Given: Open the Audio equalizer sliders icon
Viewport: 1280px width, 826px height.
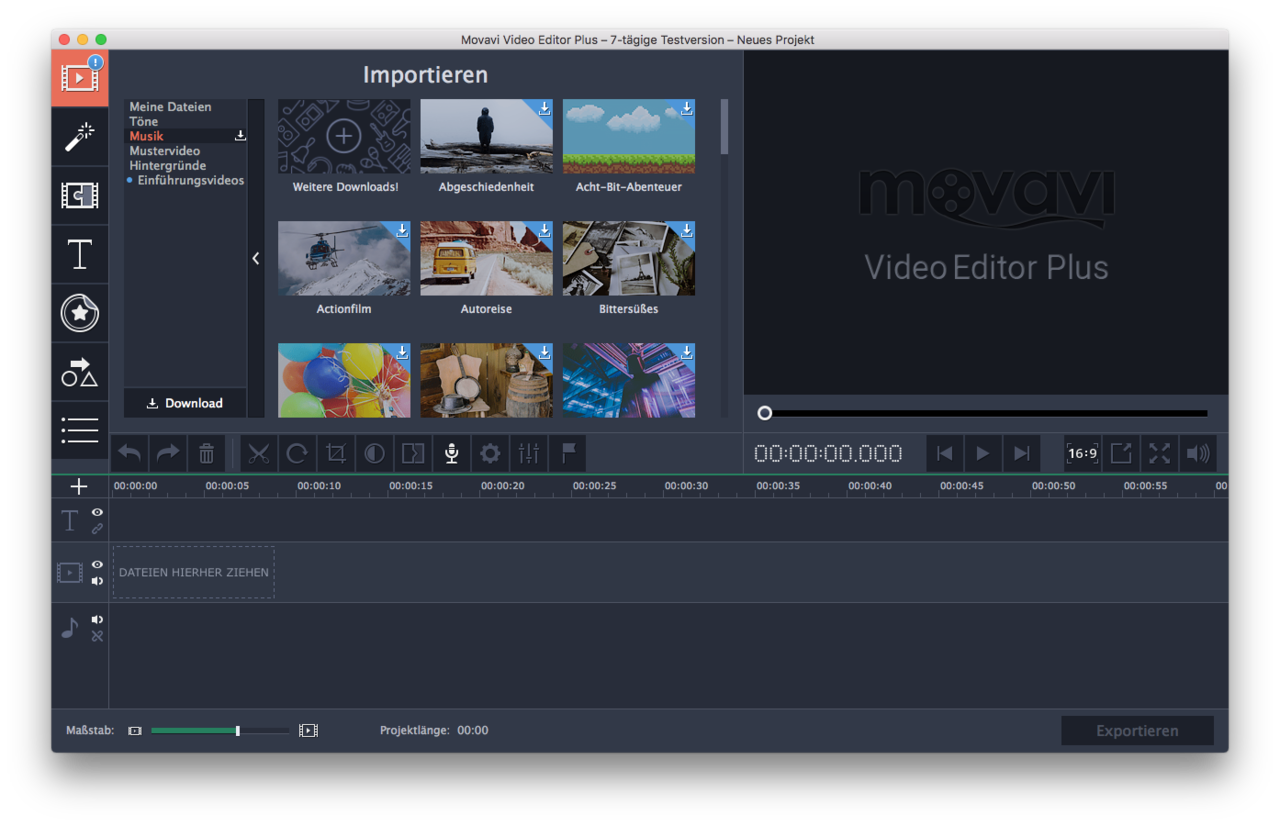Looking at the screenshot, I should tap(529, 454).
